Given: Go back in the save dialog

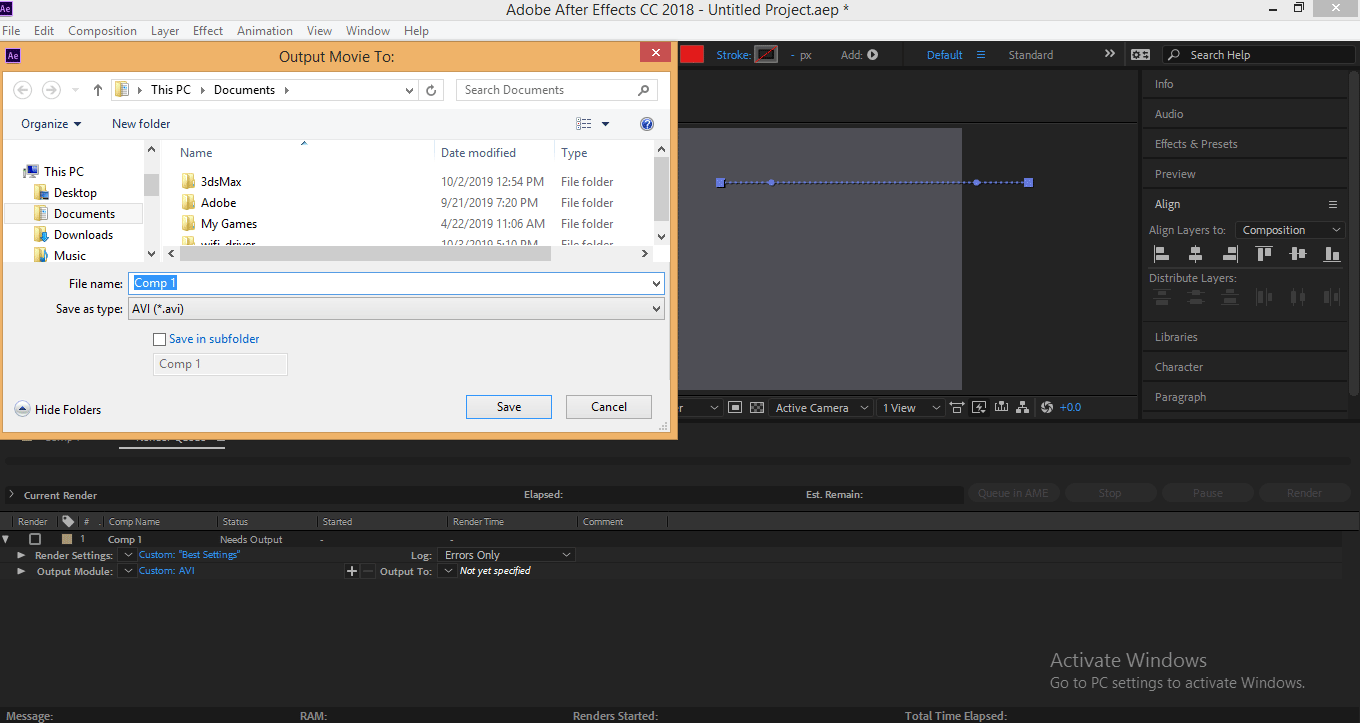Looking at the screenshot, I should tap(22, 90).
